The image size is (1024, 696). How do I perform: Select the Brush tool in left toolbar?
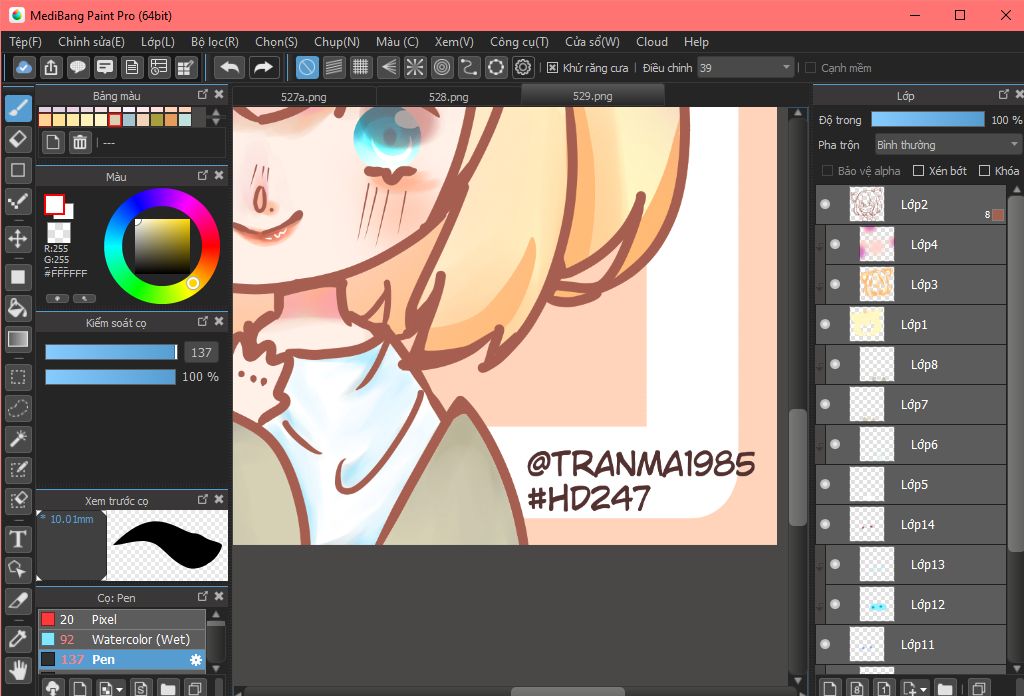pyautogui.click(x=18, y=108)
